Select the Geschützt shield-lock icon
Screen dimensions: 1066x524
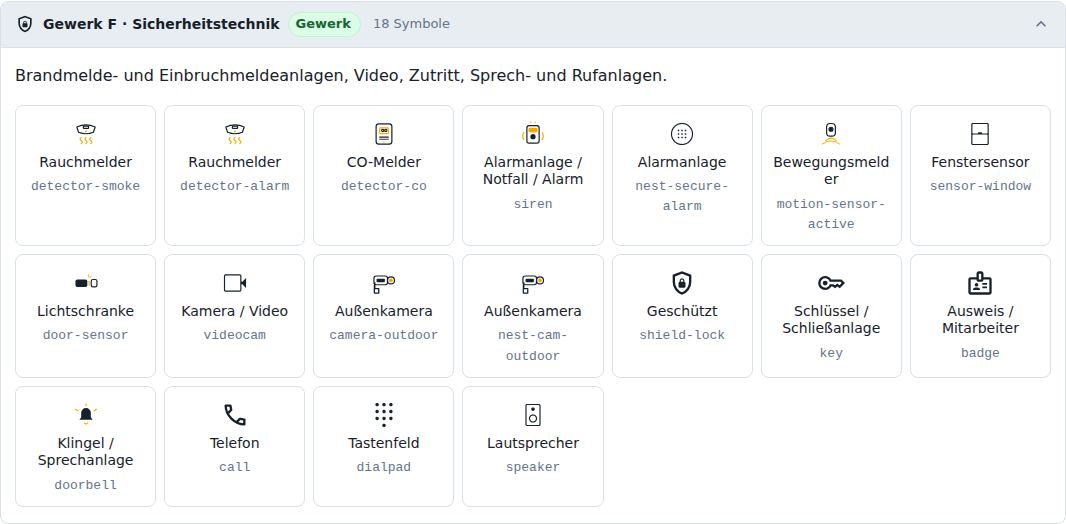(x=682, y=283)
